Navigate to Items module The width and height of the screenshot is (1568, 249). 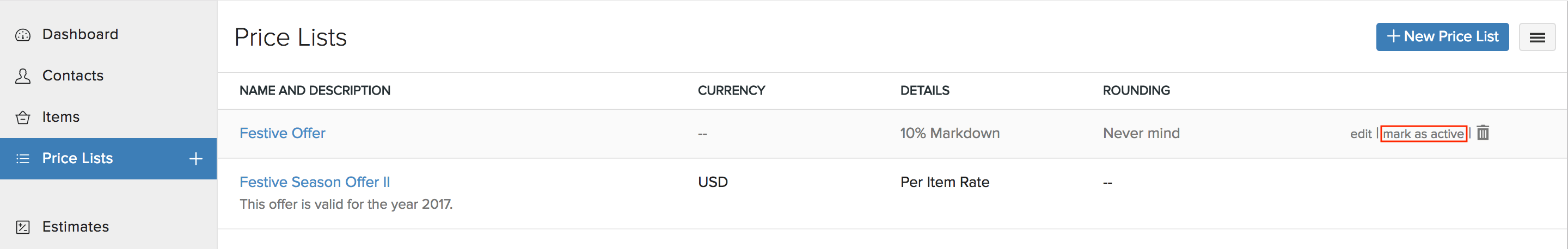pos(61,117)
